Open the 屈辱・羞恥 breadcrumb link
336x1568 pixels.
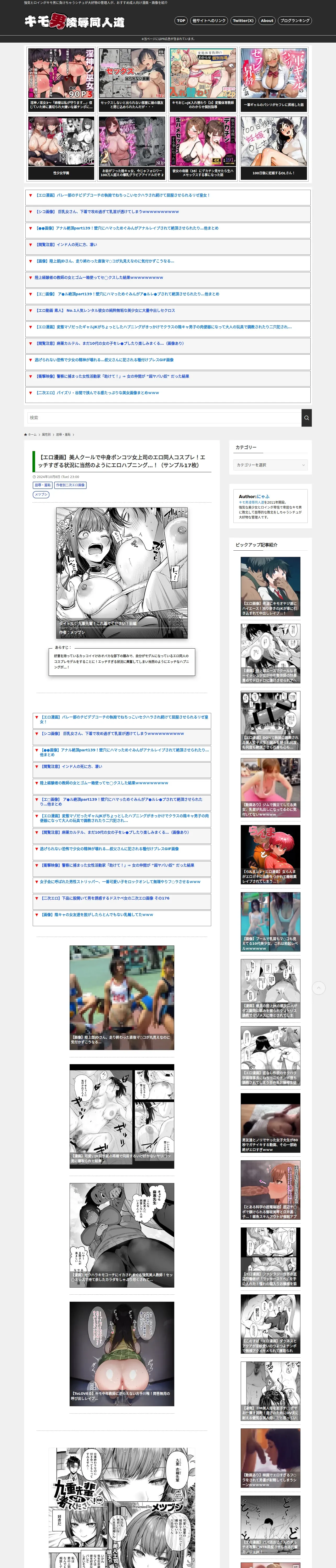pyautogui.click(x=63, y=435)
